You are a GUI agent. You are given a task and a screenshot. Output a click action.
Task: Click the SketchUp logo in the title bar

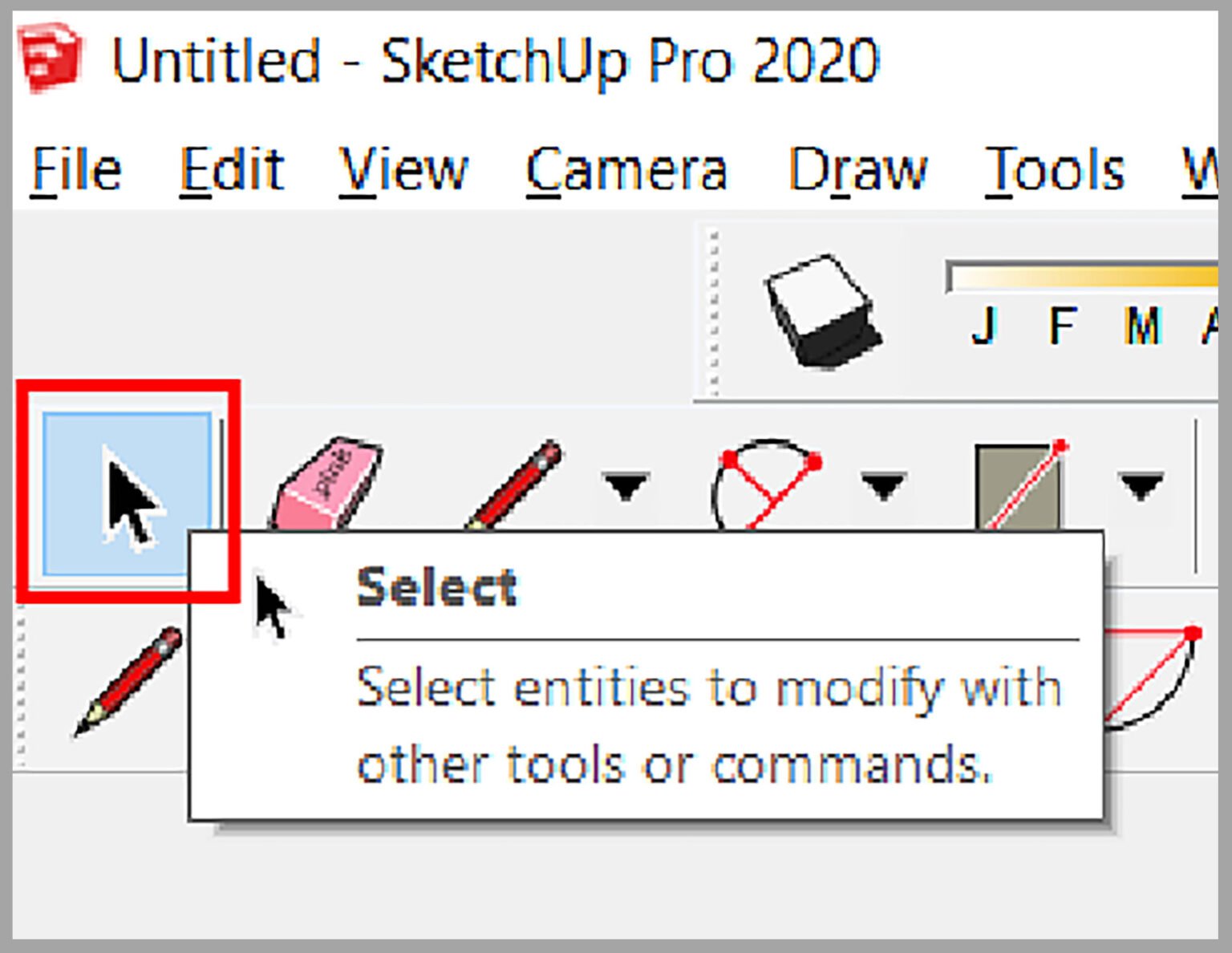[x=48, y=56]
